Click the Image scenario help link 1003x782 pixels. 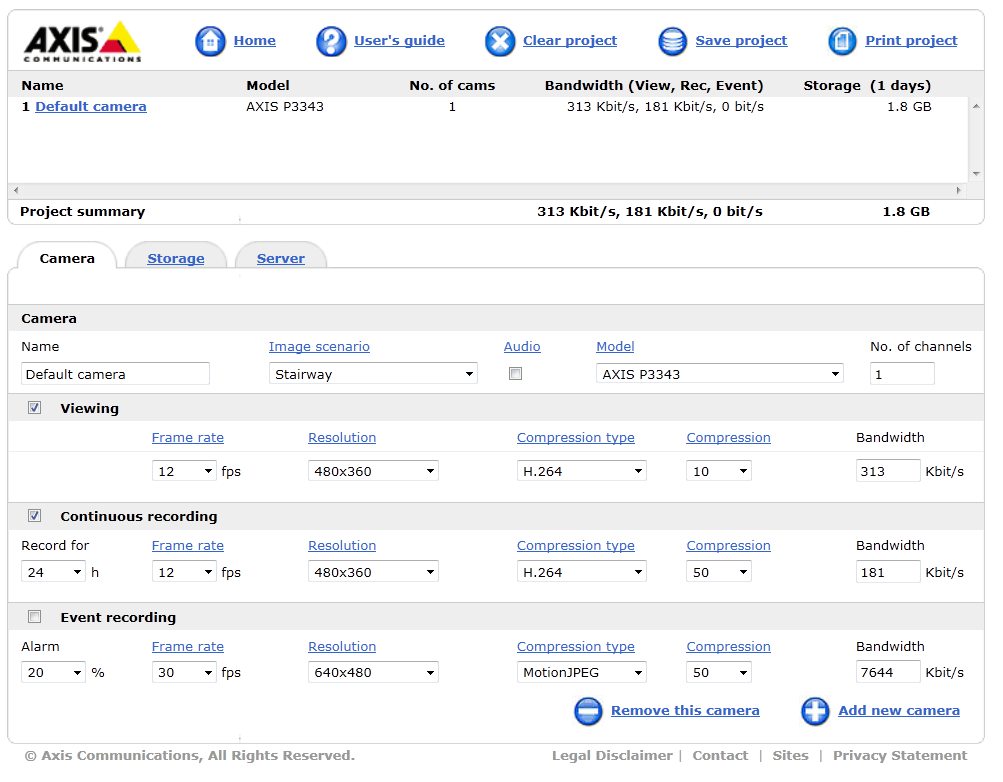(x=319, y=347)
